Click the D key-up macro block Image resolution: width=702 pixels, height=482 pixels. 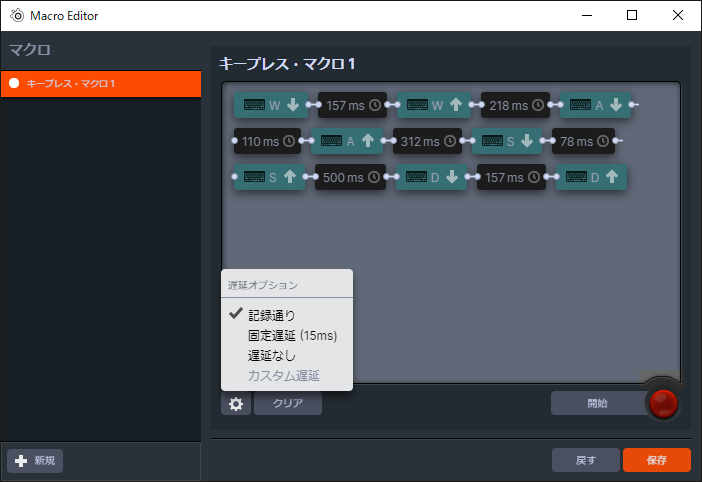point(591,177)
